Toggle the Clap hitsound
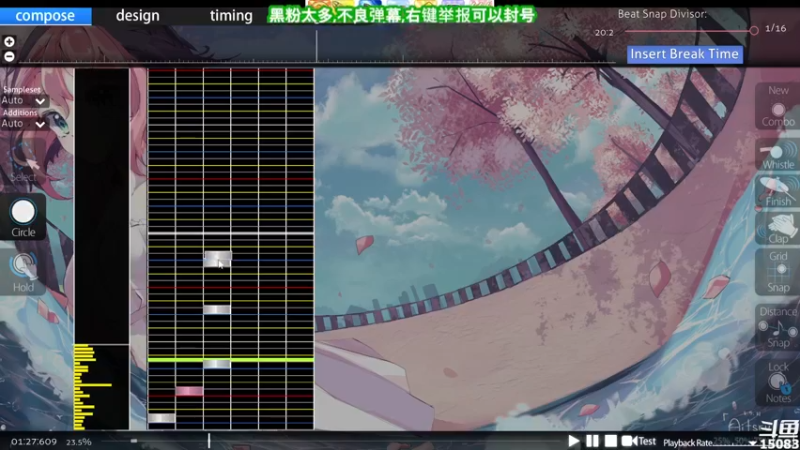 (778, 228)
